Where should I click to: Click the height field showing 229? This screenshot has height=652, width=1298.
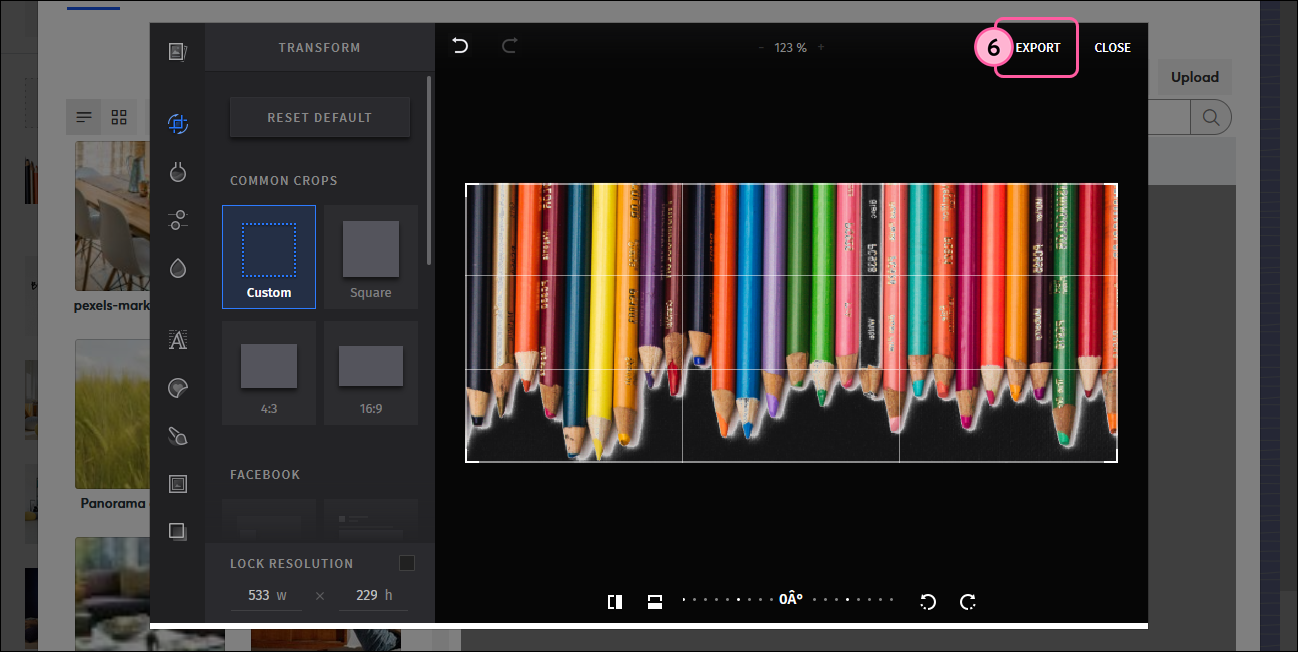[373, 595]
